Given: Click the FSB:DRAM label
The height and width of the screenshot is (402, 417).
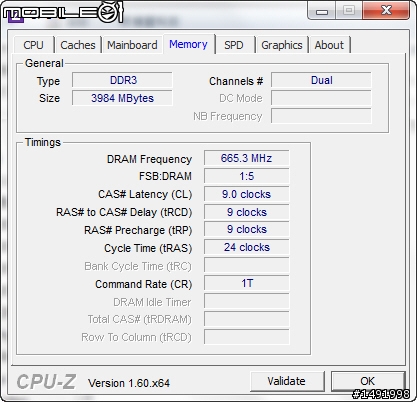Looking at the screenshot, I should (165, 176).
